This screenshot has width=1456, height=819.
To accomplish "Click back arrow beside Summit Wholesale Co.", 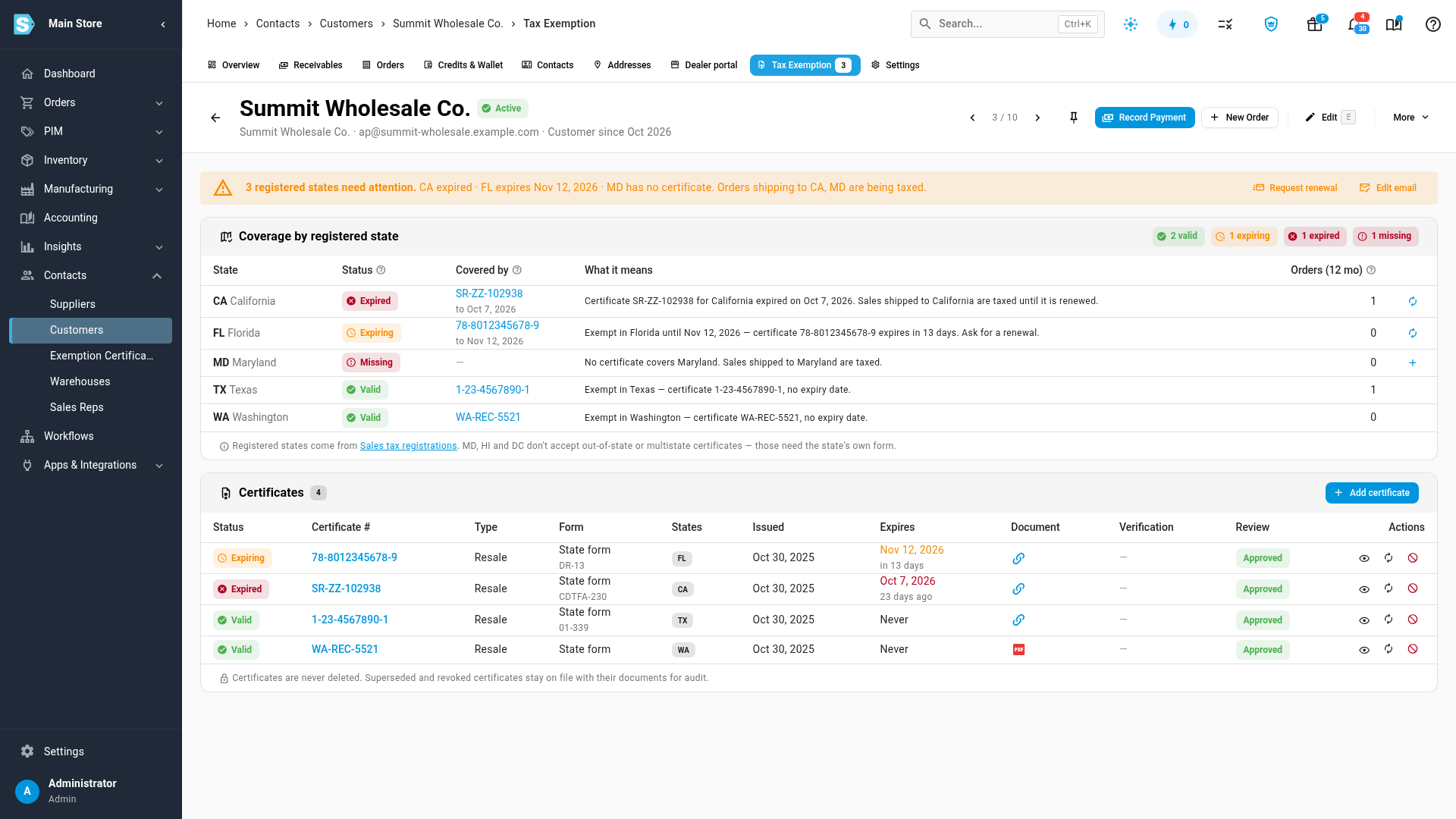I will click(x=215, y=118).
